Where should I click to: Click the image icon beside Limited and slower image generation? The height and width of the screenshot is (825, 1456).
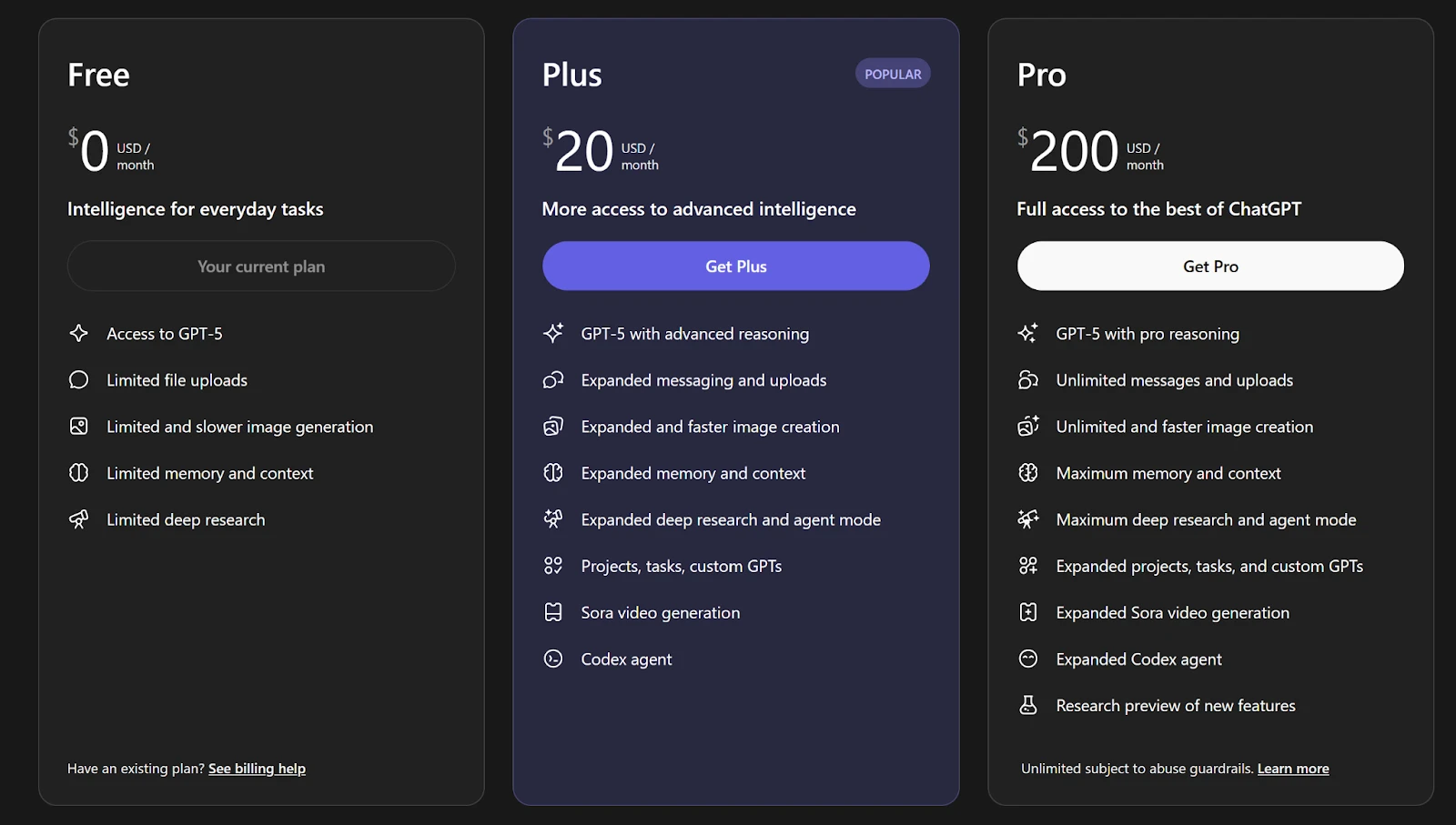79,427
